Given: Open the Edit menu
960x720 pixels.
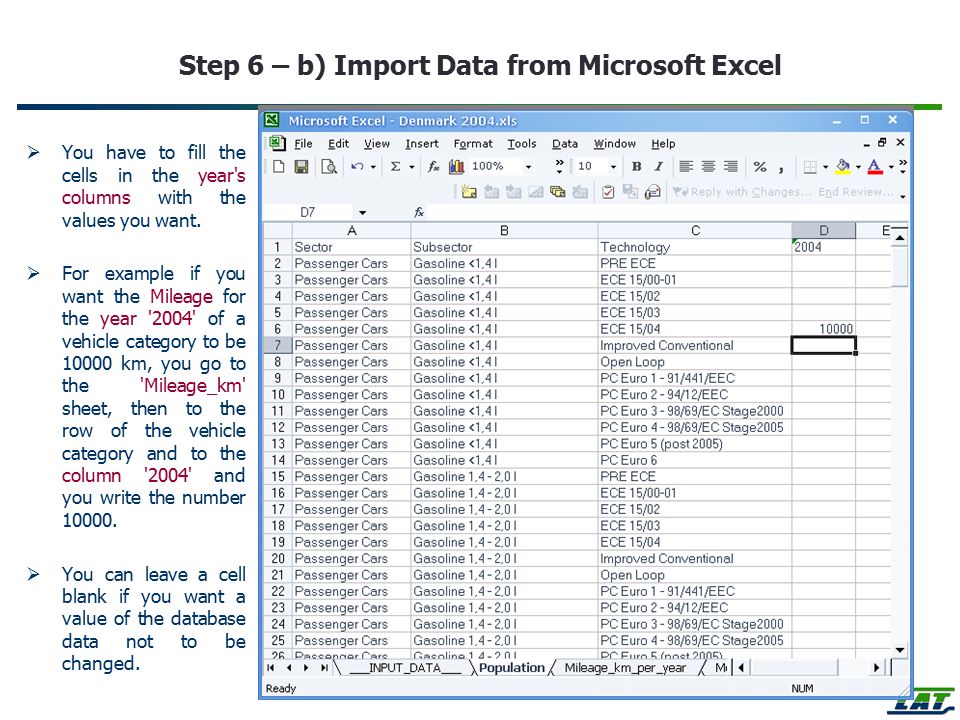Looking at the screenshot, I should [x=338, y=144].
